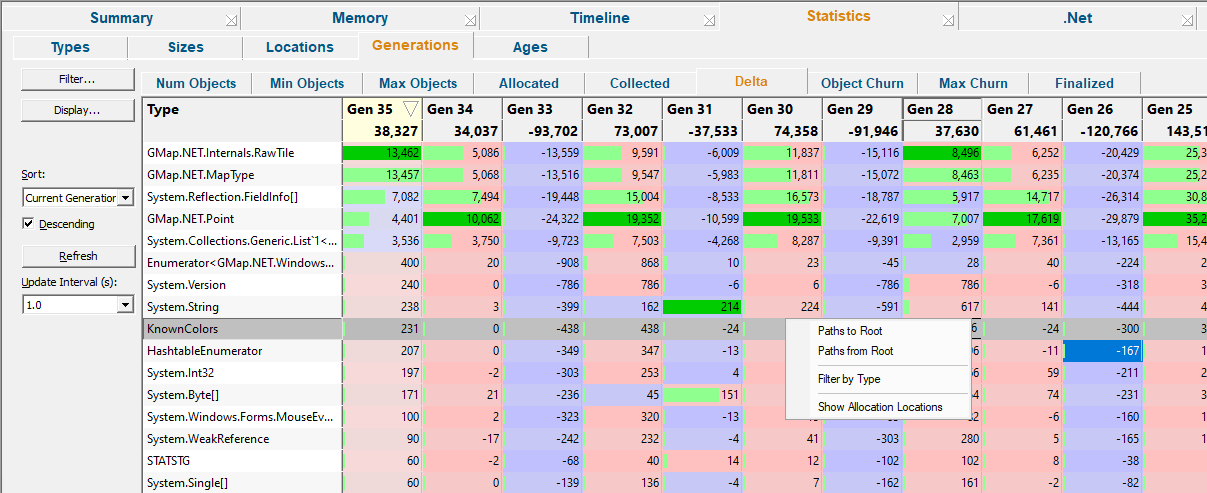Click the Filter... button
Image resolution: width=1207 pixels, height=493 pixels.
[x=76, y=78]
